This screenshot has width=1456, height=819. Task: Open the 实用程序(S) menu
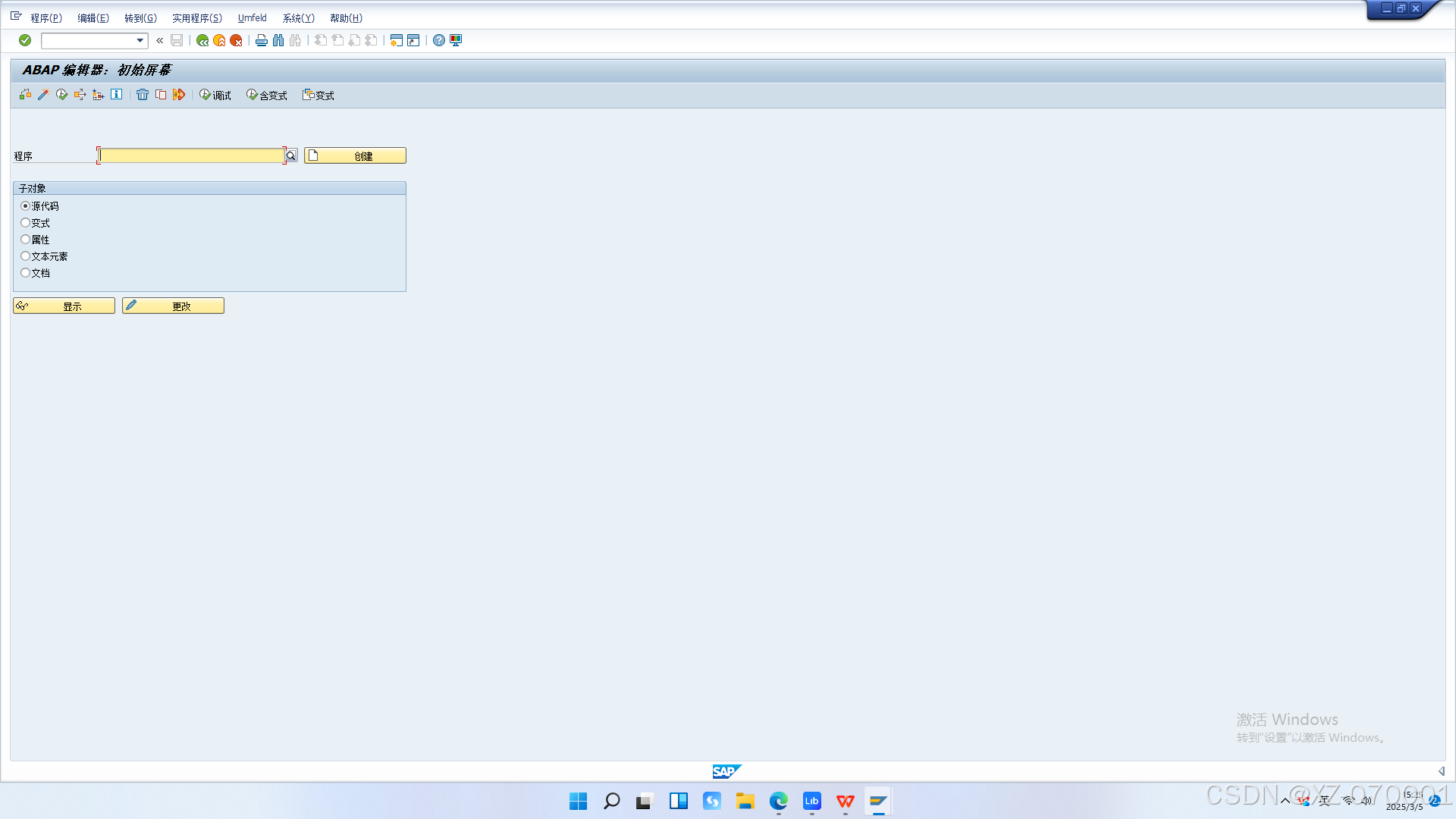pyautogui.click(x=197, y=18)
